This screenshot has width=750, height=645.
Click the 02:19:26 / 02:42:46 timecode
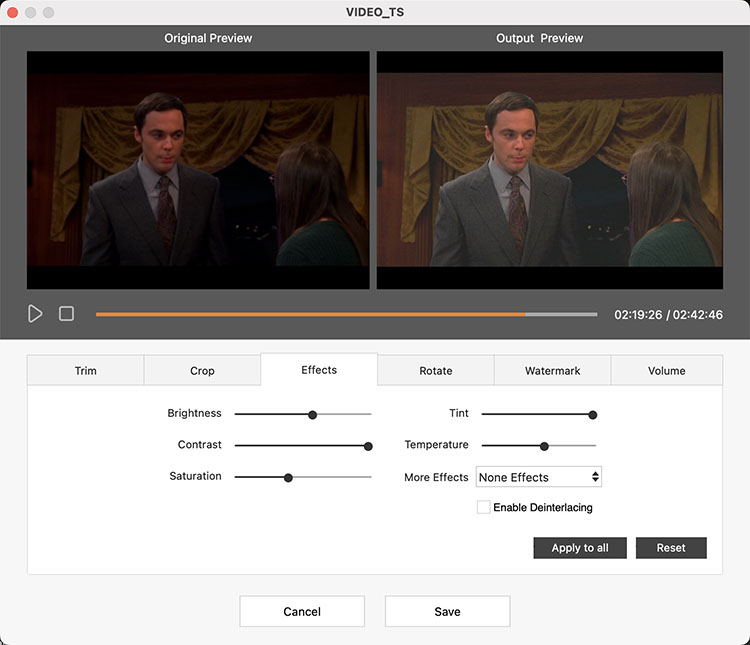(668, 315)
